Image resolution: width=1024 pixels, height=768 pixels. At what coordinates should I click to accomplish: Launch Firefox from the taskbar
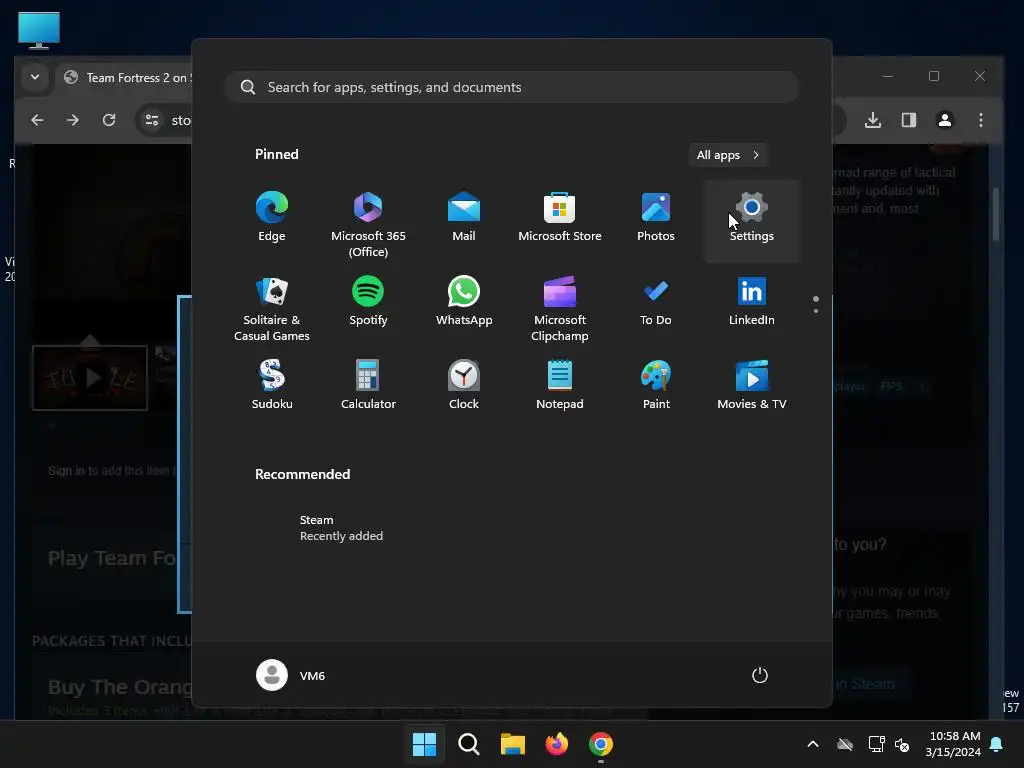pyautogui.click(x=556, y=744)
